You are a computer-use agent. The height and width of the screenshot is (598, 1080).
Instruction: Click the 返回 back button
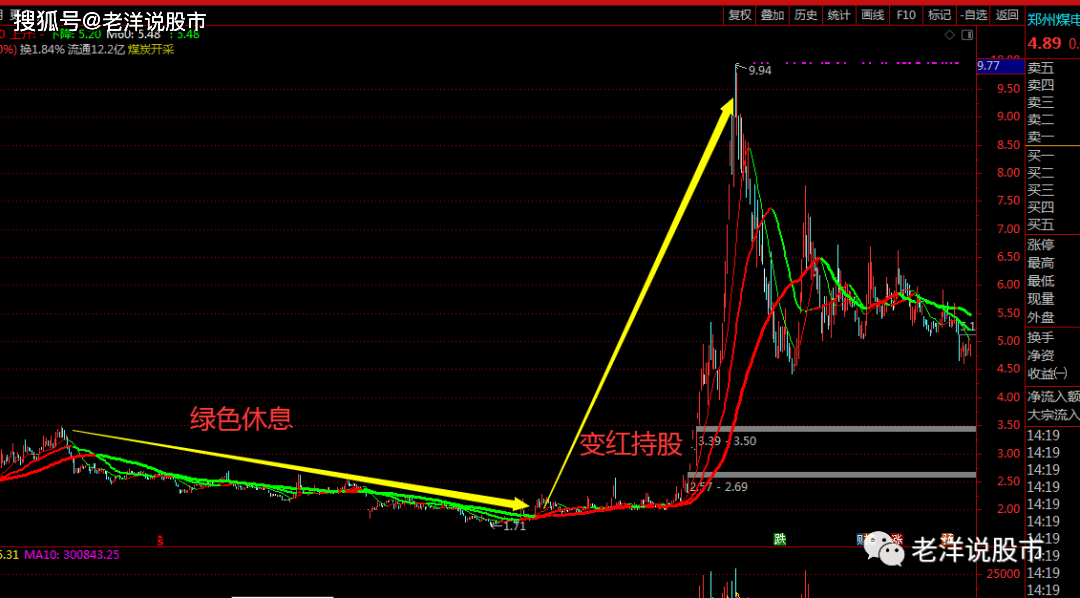point(1006,14)
